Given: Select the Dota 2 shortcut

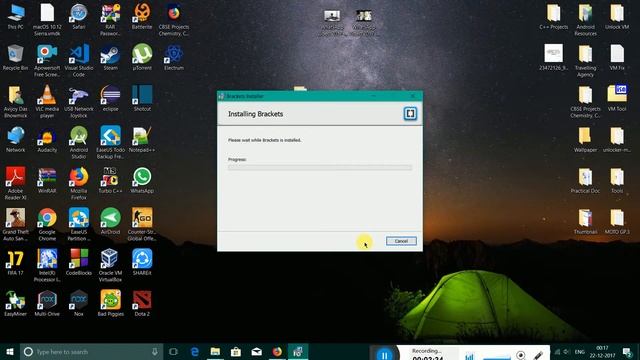Looking at the screenshot, I should (x=142, y=304).
